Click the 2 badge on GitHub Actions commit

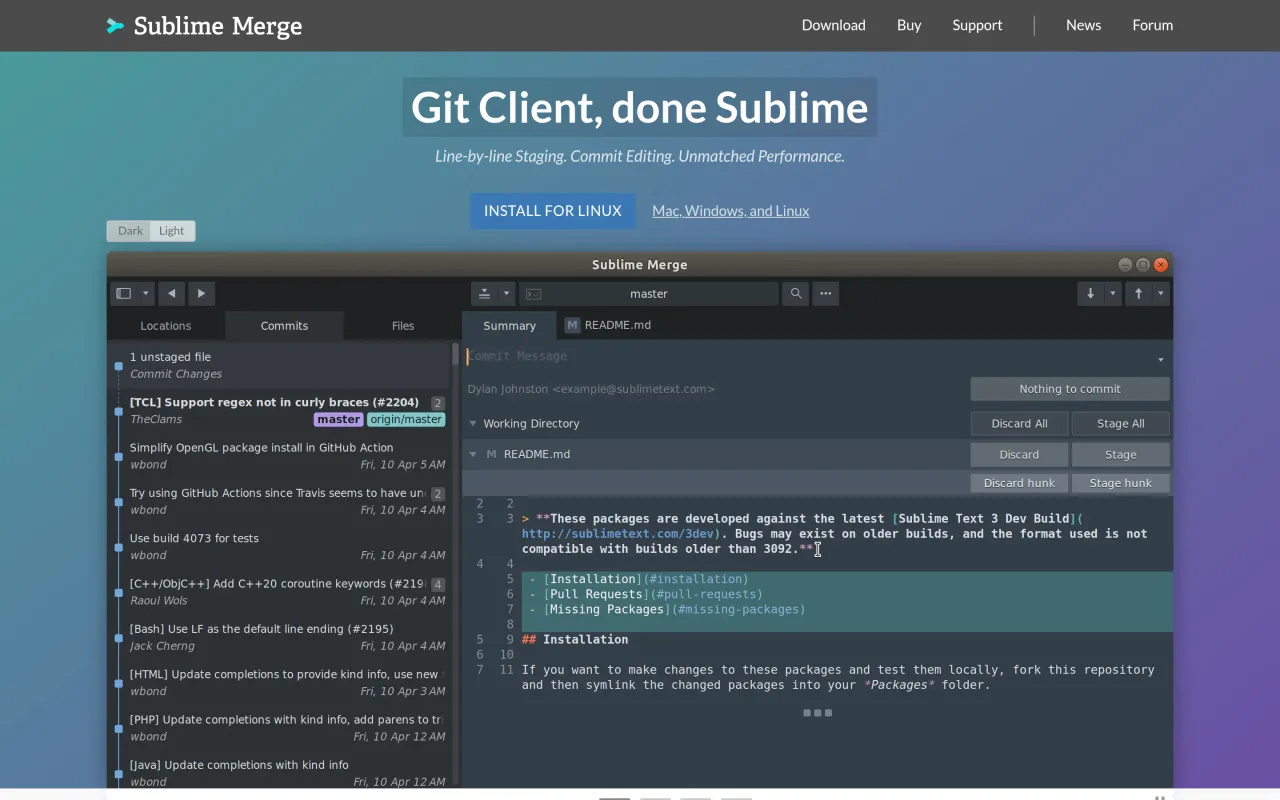pyautogui.click(x=438, y=494)
